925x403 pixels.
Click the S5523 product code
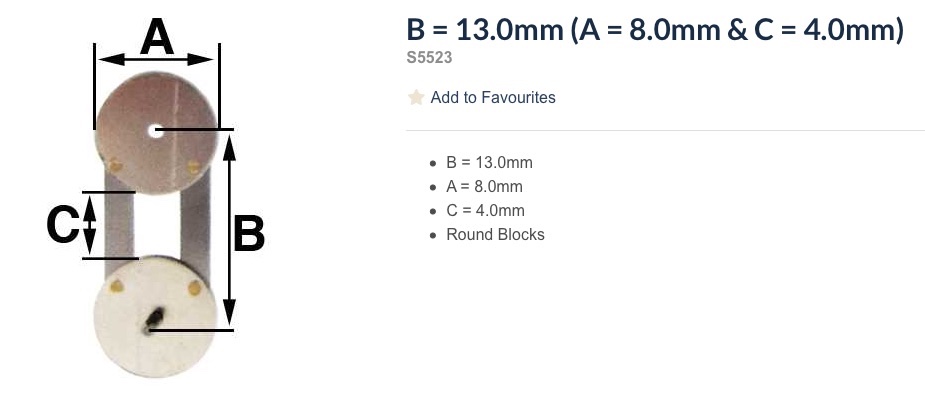click(429, 58)
